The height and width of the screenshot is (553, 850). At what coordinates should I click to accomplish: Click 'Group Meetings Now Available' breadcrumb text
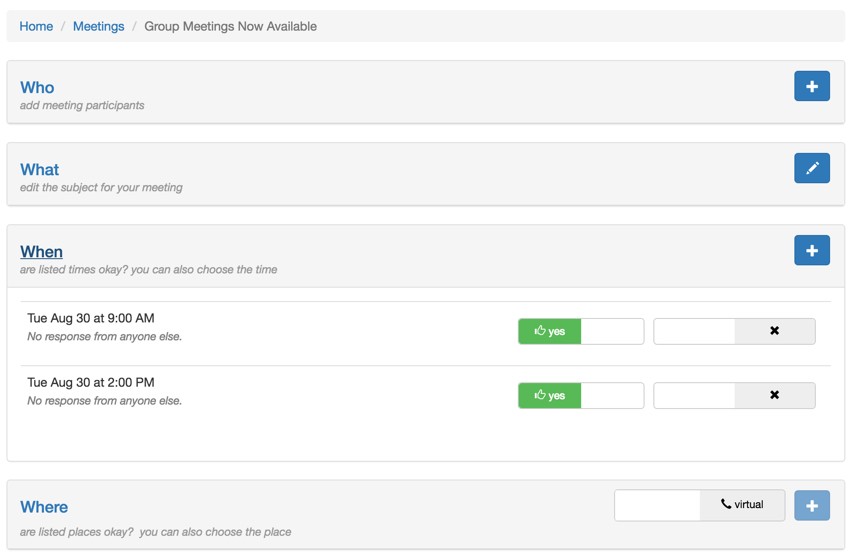pos(230,26)
